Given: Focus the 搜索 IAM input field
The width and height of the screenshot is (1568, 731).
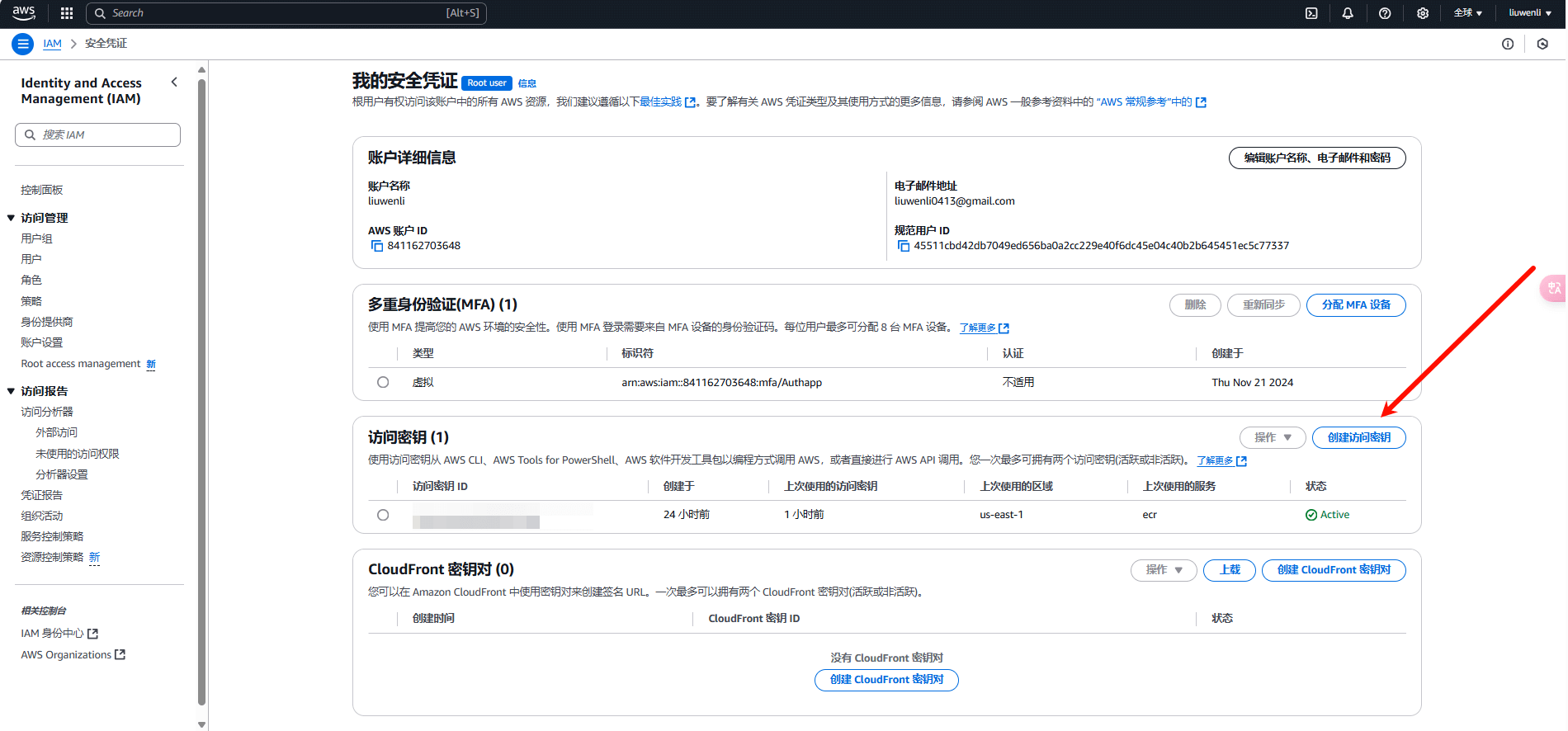Looking at the screenshot, I should click(x=97, y=134).
